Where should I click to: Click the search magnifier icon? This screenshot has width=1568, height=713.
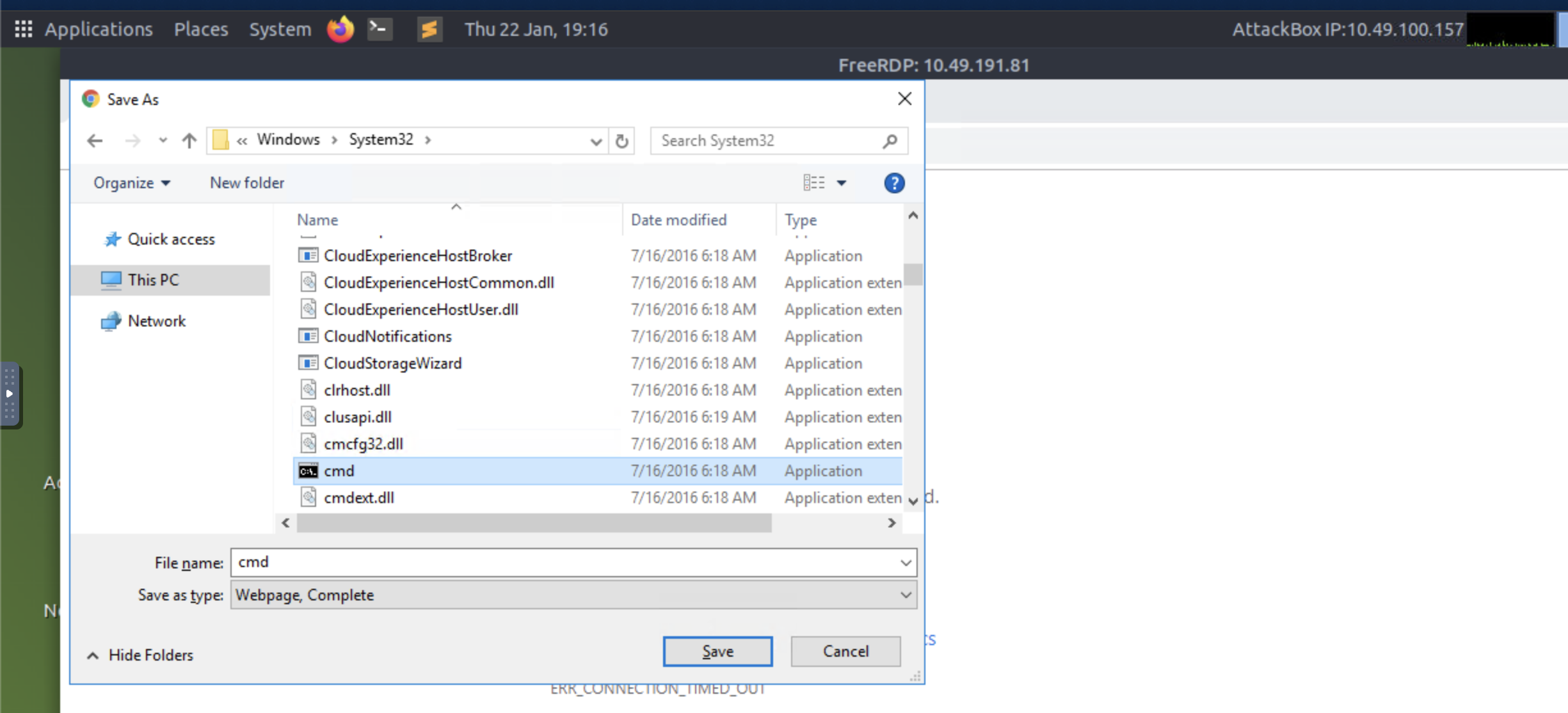click(890, 141)
